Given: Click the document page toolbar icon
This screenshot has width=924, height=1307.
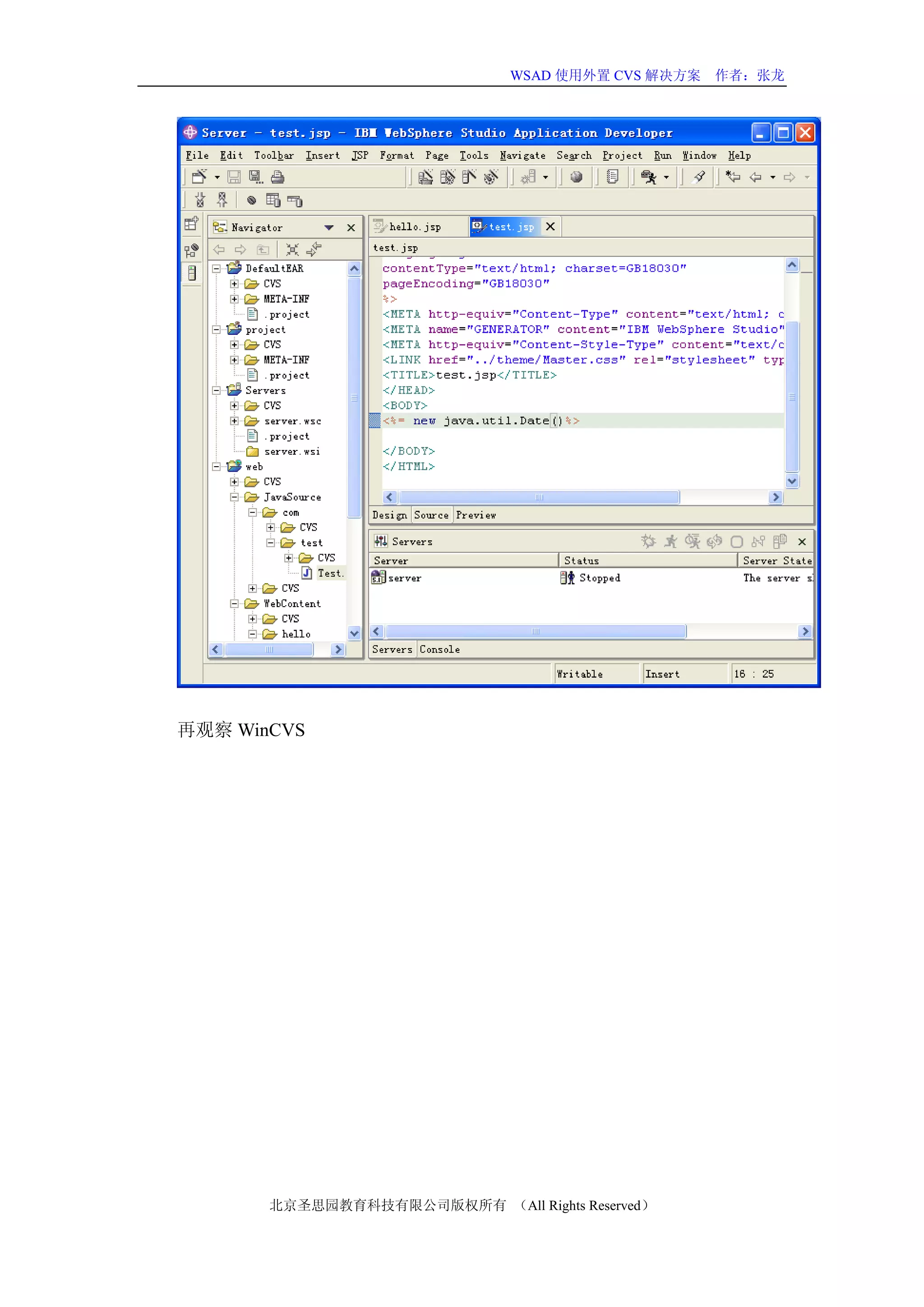Looking at the screenshot, I should click(x=613, y=177).
